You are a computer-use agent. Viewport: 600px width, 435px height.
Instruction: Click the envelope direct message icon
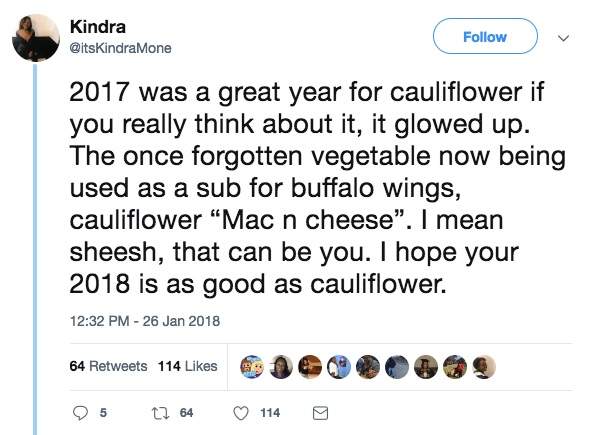321,412
